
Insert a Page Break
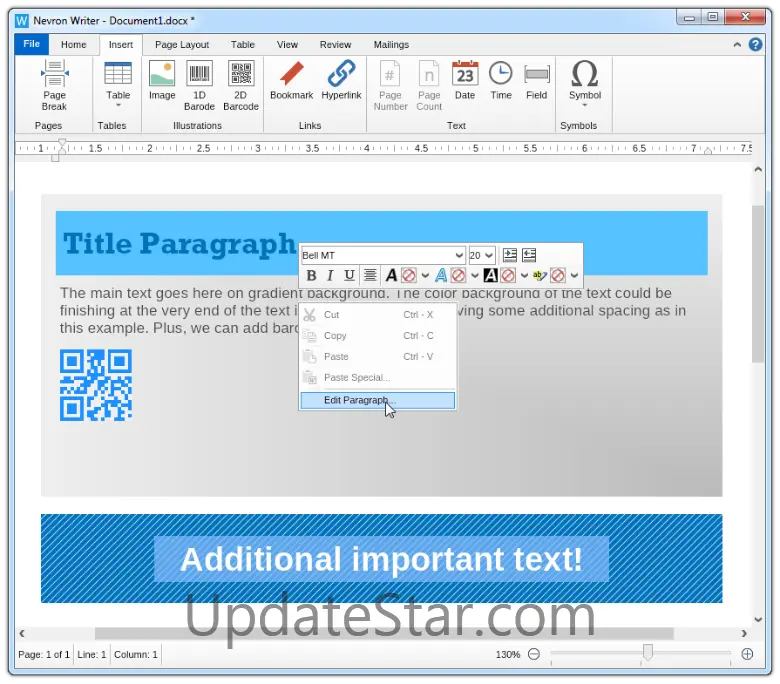coord(54,85)
